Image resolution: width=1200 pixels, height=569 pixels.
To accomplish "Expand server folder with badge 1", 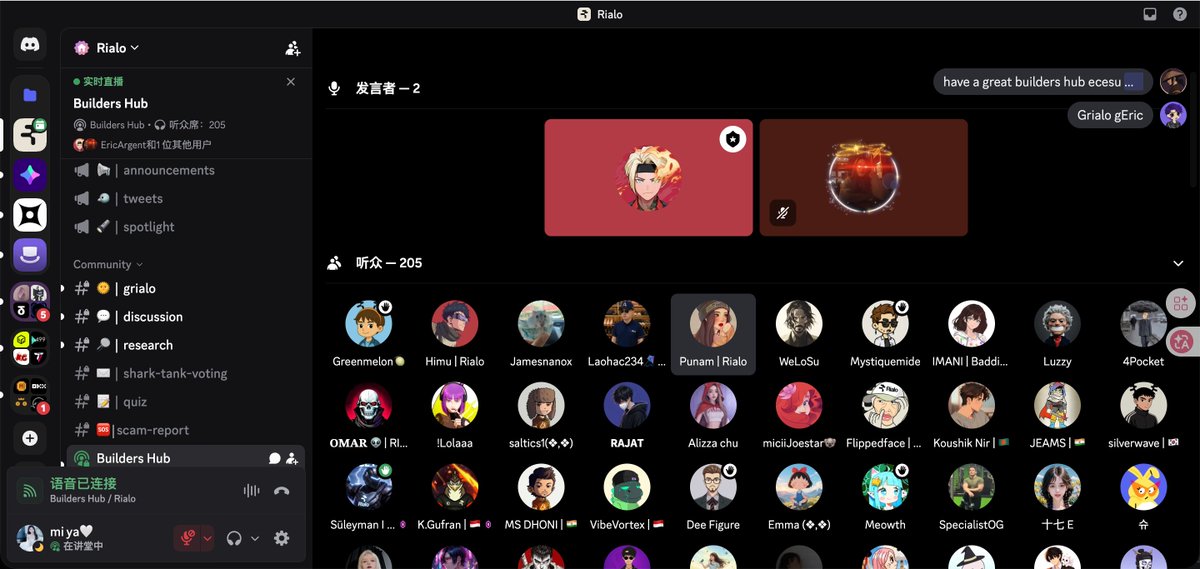I will 30,395.
